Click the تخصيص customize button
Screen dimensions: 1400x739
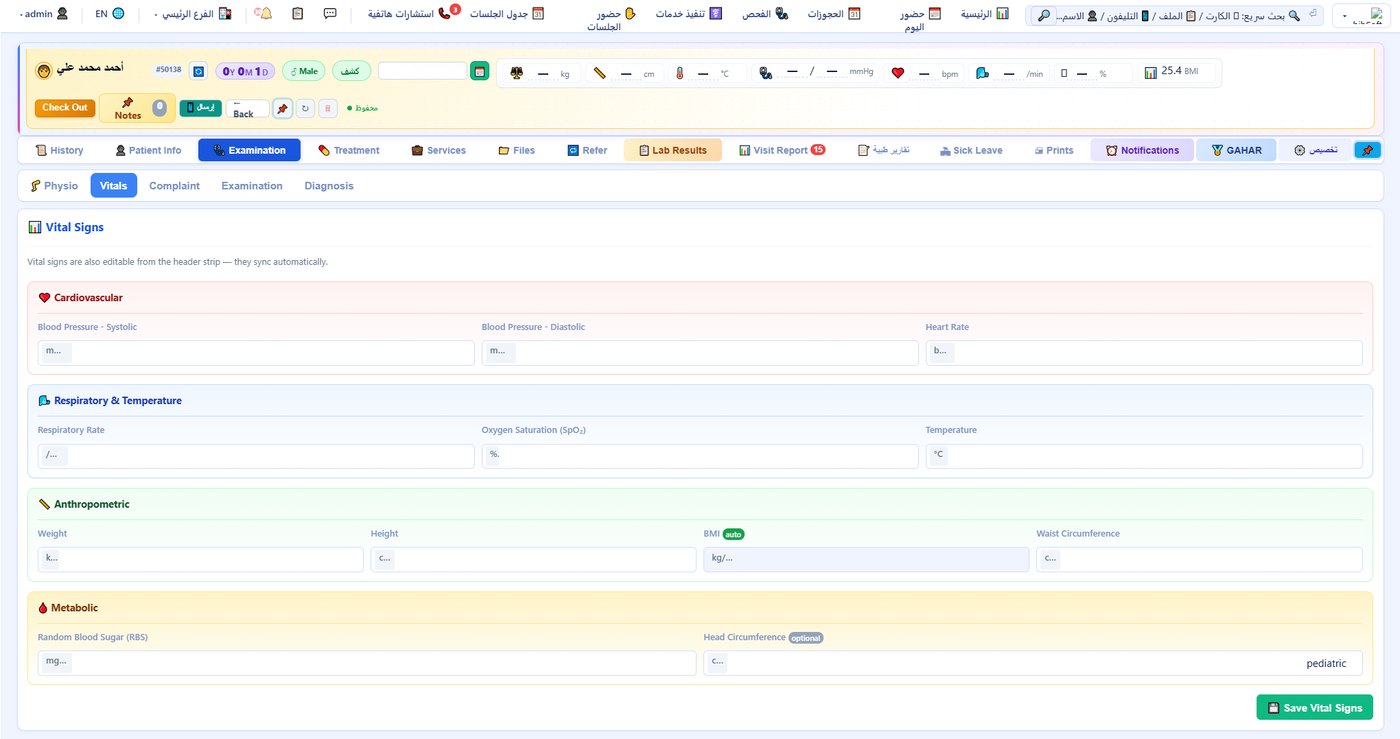[1315, 150]
